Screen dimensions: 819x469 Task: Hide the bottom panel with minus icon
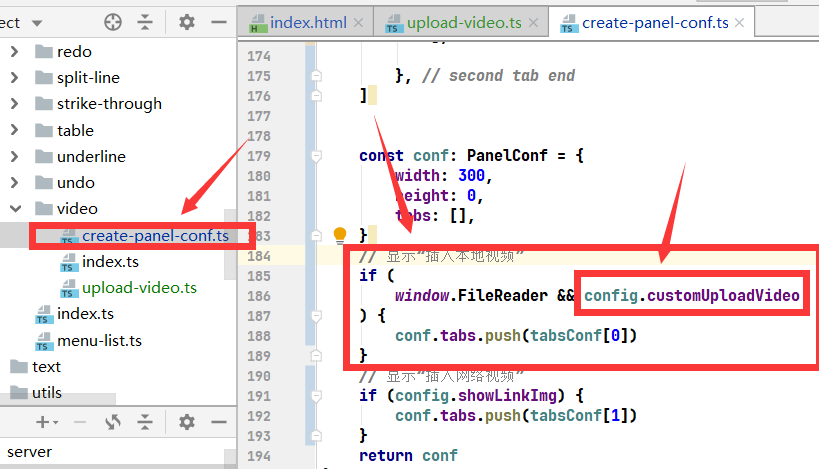(x=219, y=421)
